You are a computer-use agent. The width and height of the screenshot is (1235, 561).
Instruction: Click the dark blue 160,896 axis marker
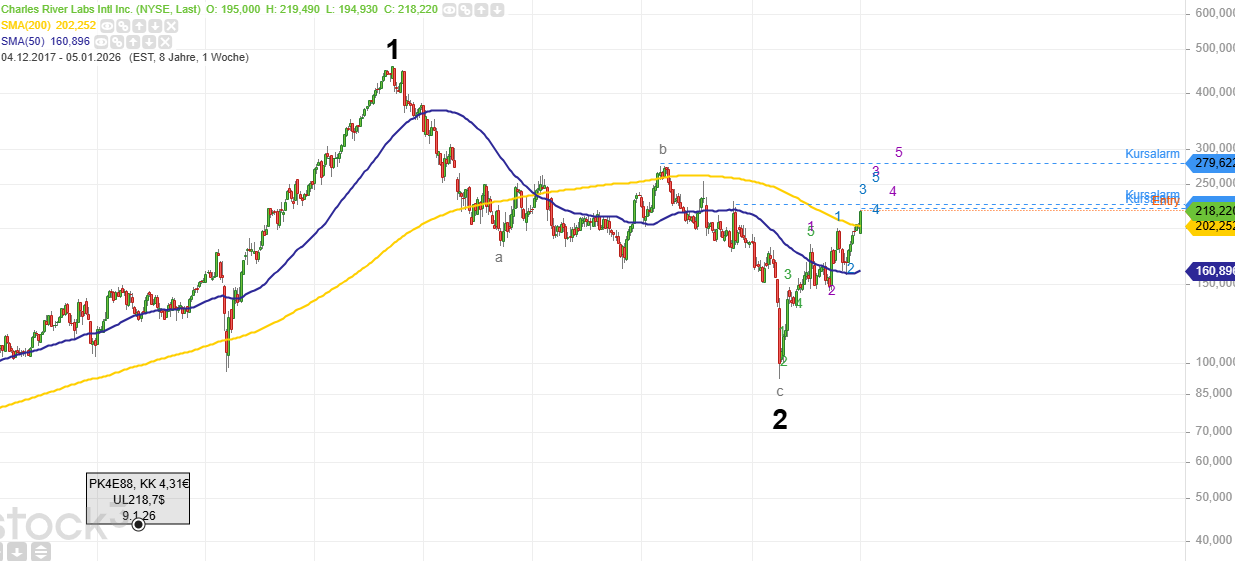pyautogui.click(x=1212, y=271)
